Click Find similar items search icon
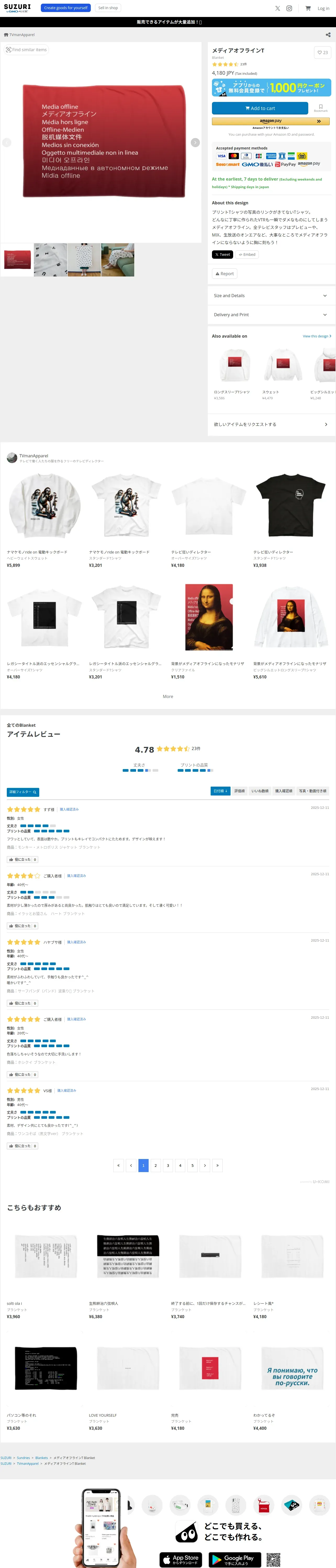The width and height of the screenshot is (336, 1568). [9, 50]
